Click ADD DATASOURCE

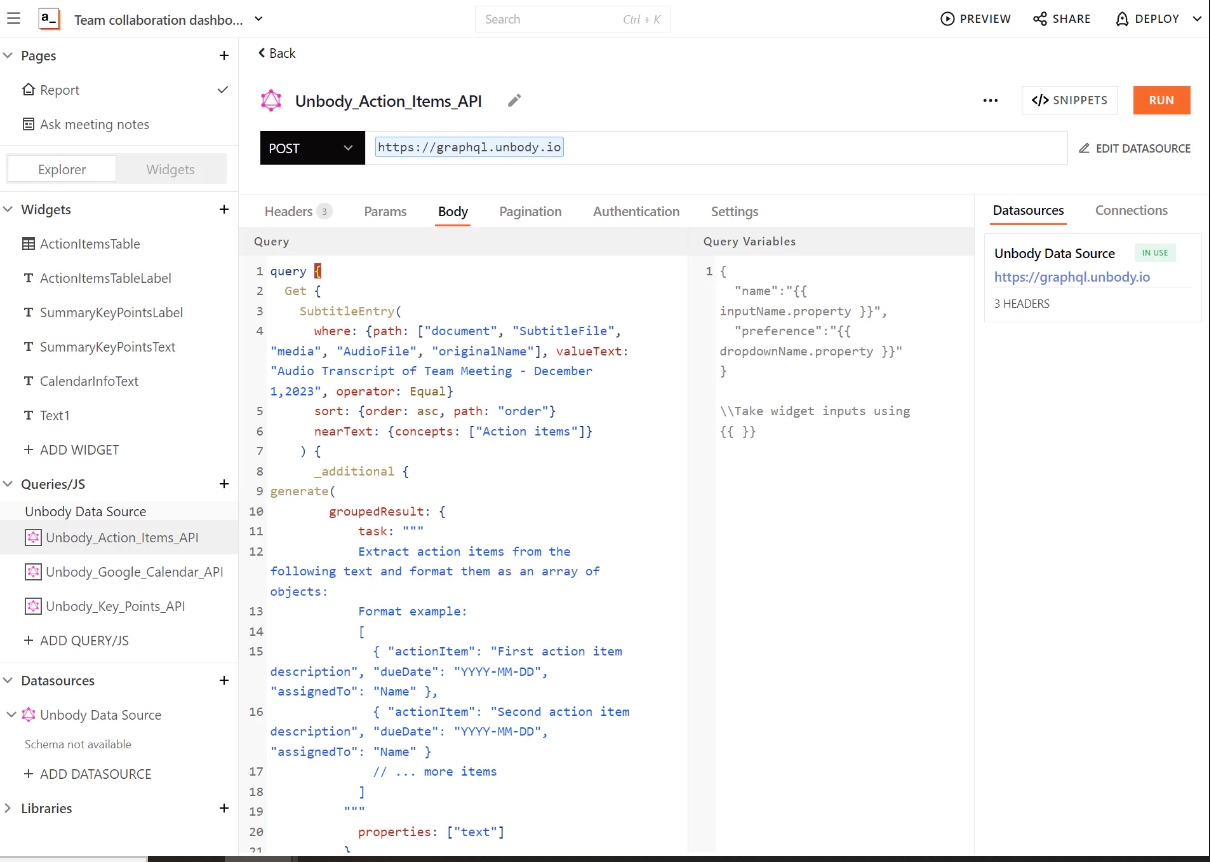click(87, 775)
